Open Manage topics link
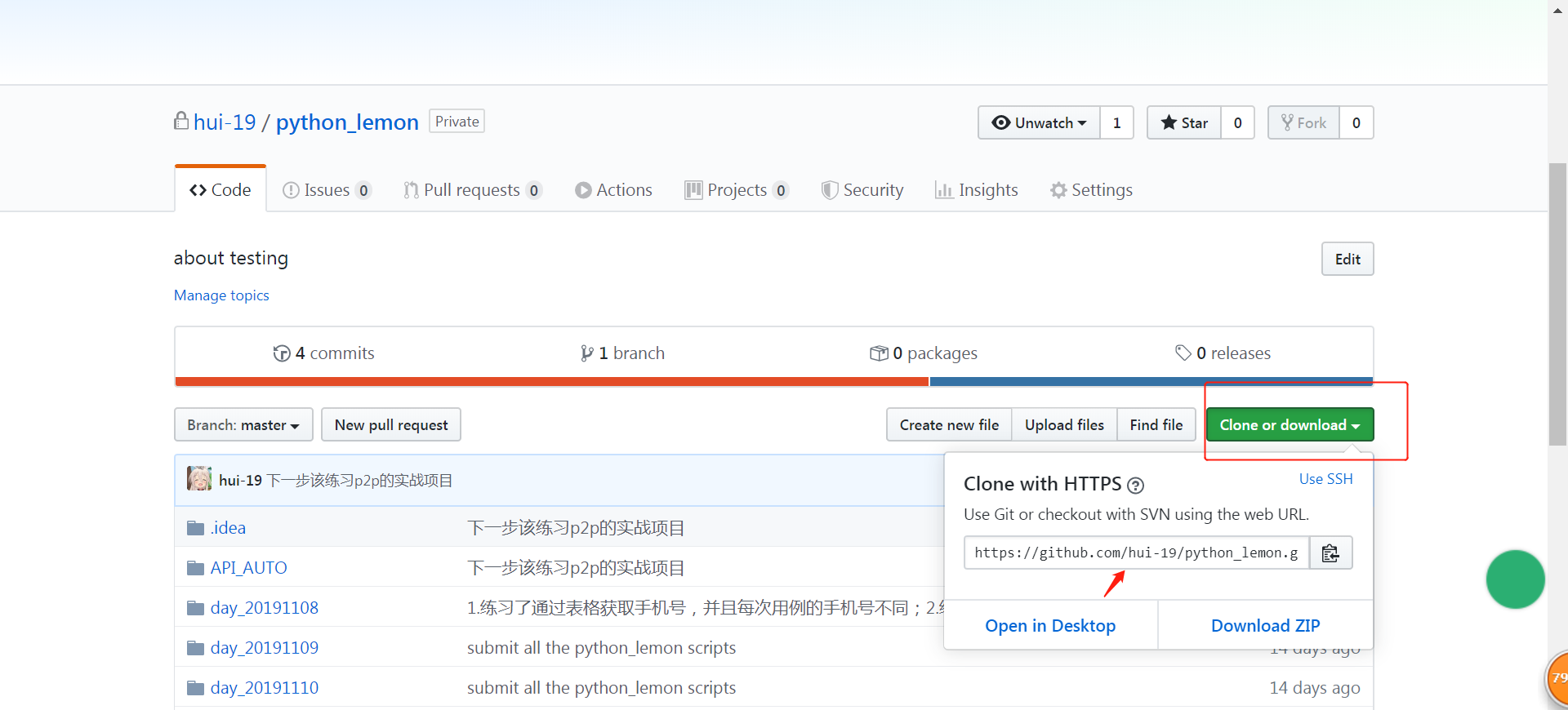The image size is (1568, 710). click(x=221, y=295)
